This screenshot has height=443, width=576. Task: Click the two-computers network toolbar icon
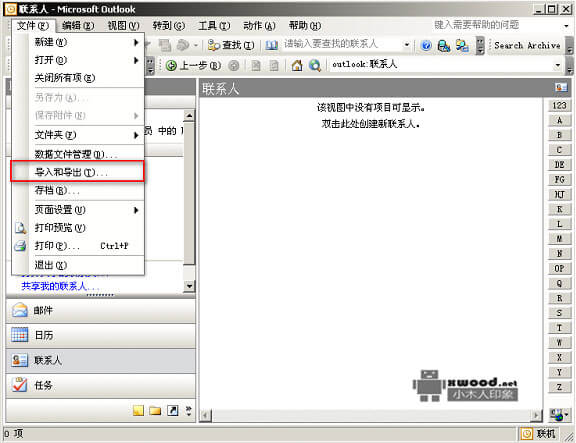click(462, 46)
